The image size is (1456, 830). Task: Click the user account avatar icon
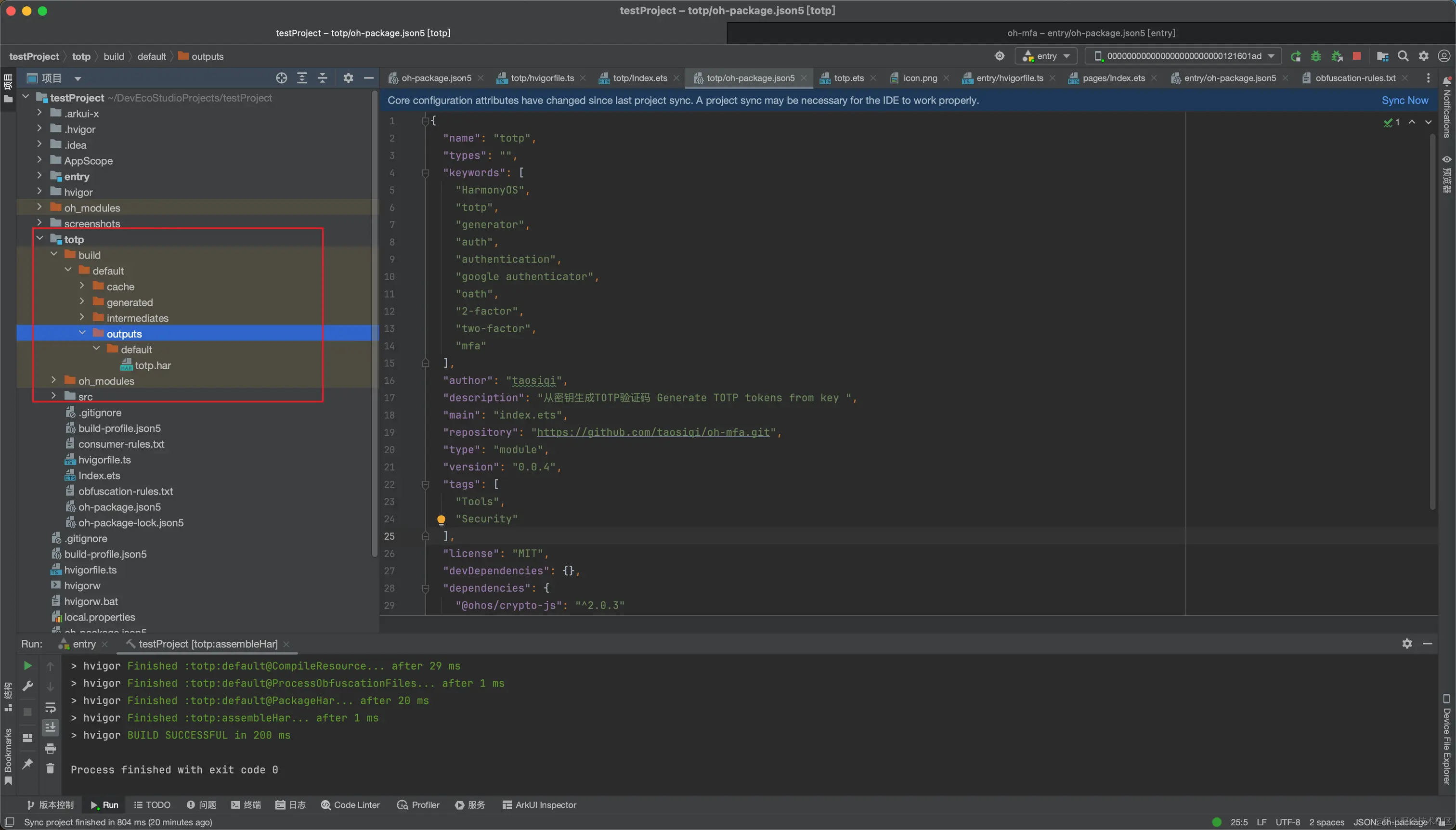pos(1444,56)
